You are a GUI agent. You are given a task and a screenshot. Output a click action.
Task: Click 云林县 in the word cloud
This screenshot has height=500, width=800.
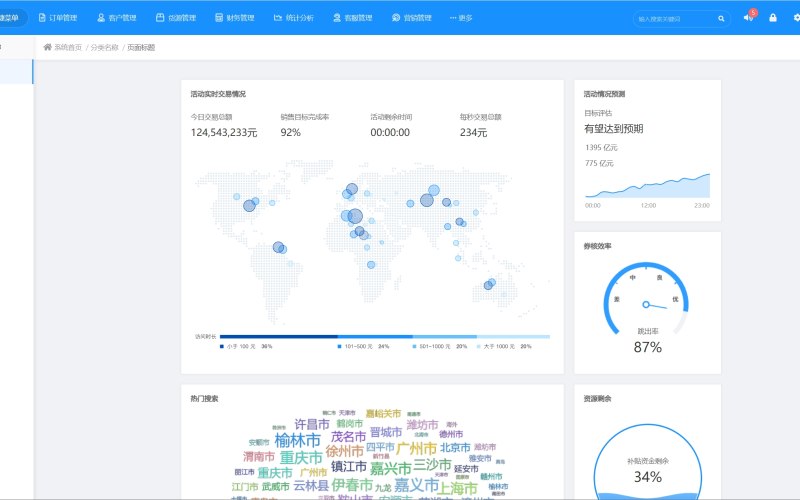pos(311,485)
